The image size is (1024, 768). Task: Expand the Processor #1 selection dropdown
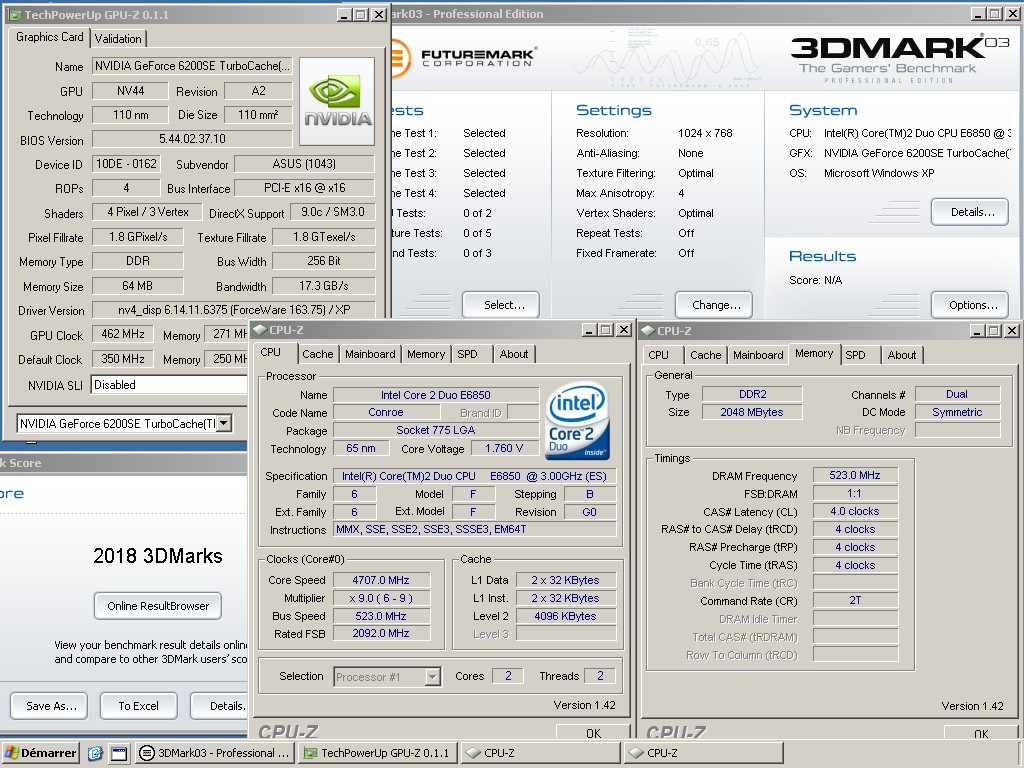tap(432, 677)
